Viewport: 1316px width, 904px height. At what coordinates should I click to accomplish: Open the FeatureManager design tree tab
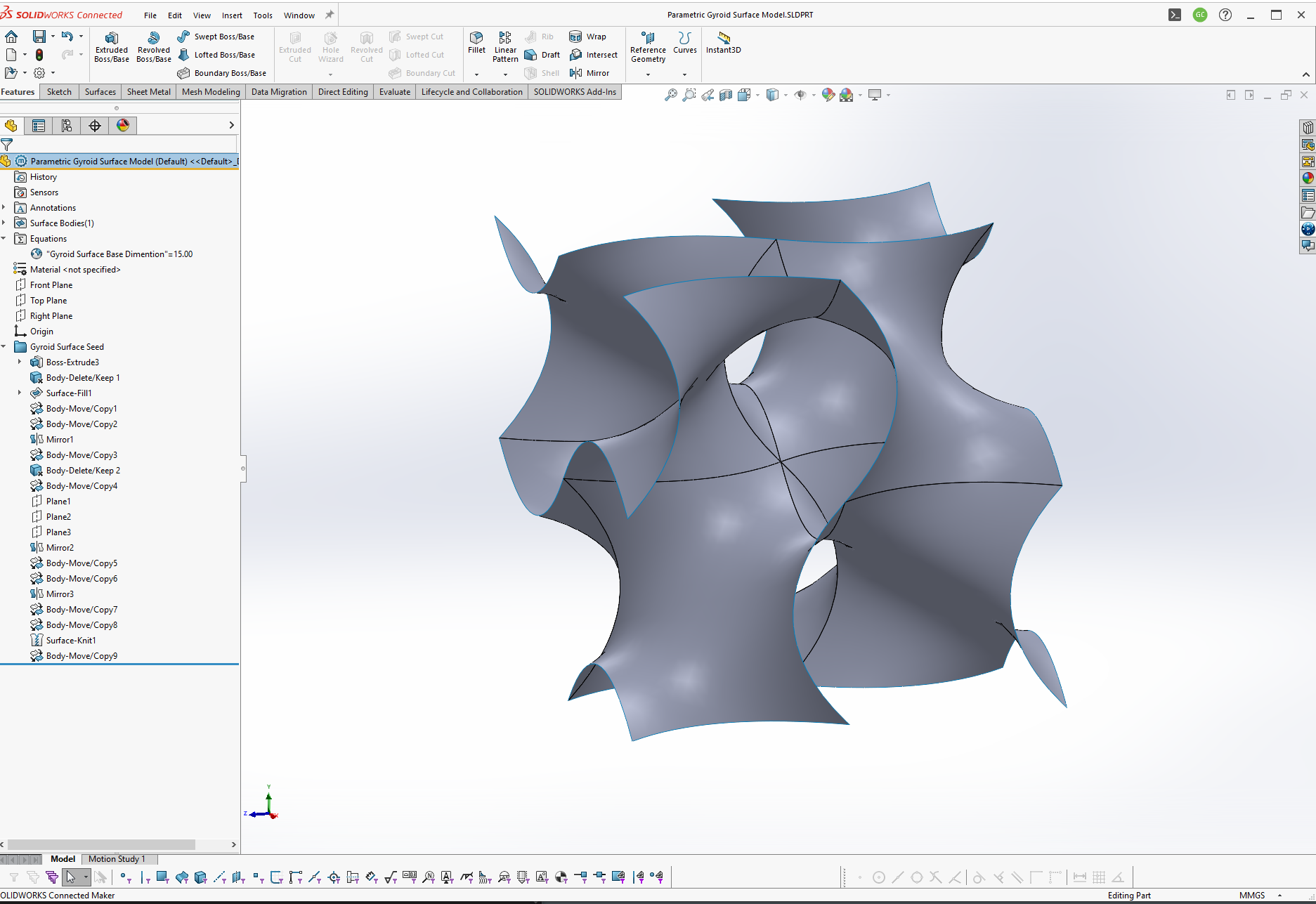point(11,126)
